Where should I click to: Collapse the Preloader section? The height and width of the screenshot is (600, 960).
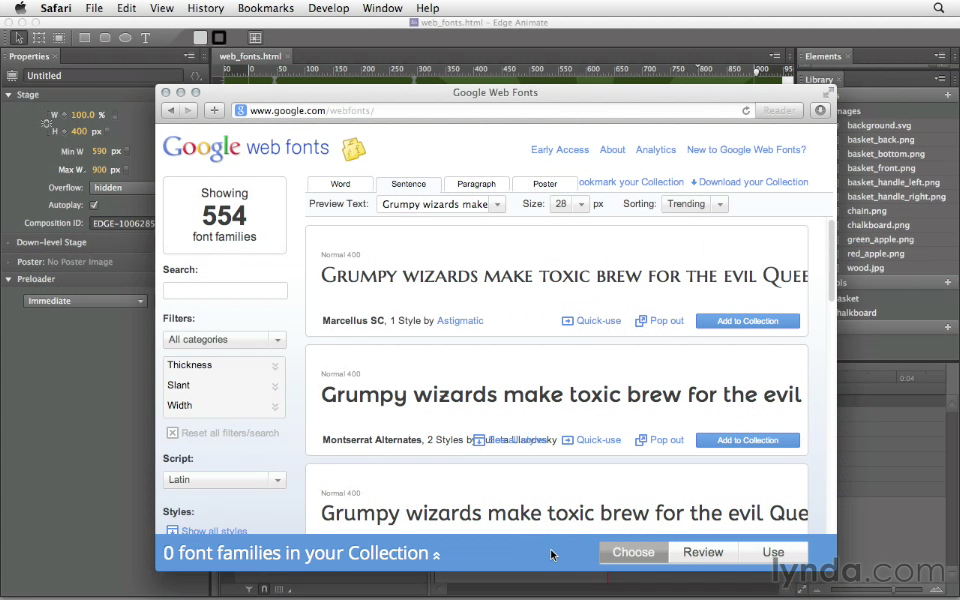9,279
